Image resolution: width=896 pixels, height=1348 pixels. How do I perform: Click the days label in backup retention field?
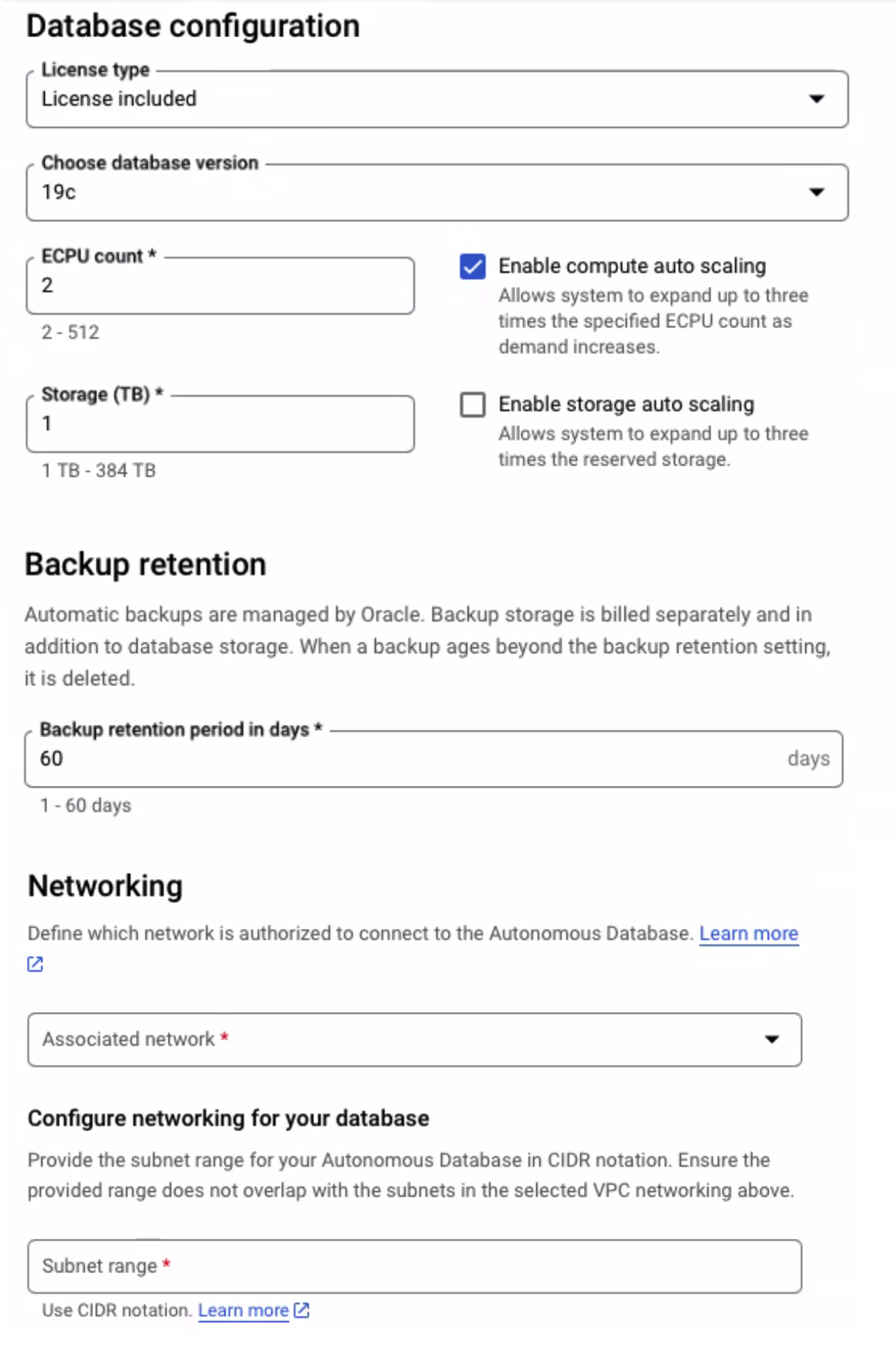point(810,758)
